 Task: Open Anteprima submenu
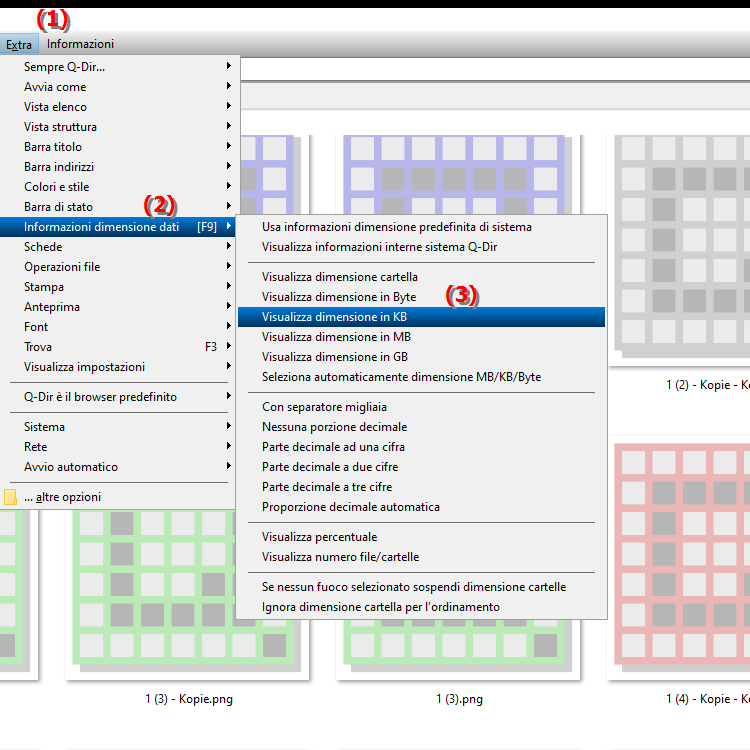coord(118,307)
